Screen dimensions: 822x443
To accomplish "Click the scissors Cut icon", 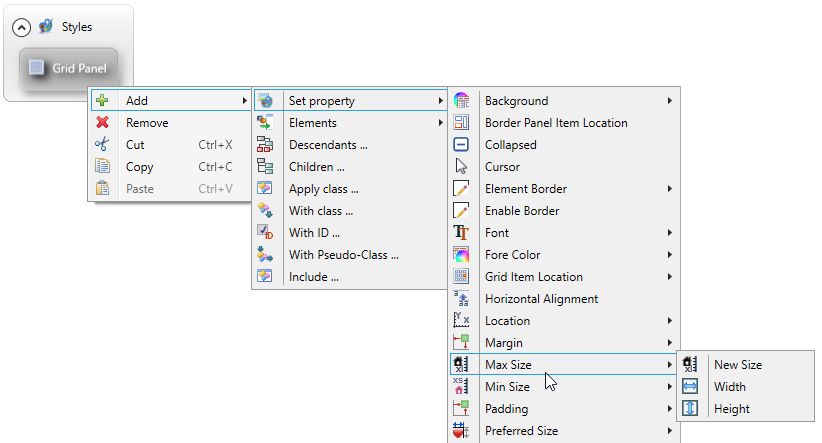I will click(x=102, y=145).
